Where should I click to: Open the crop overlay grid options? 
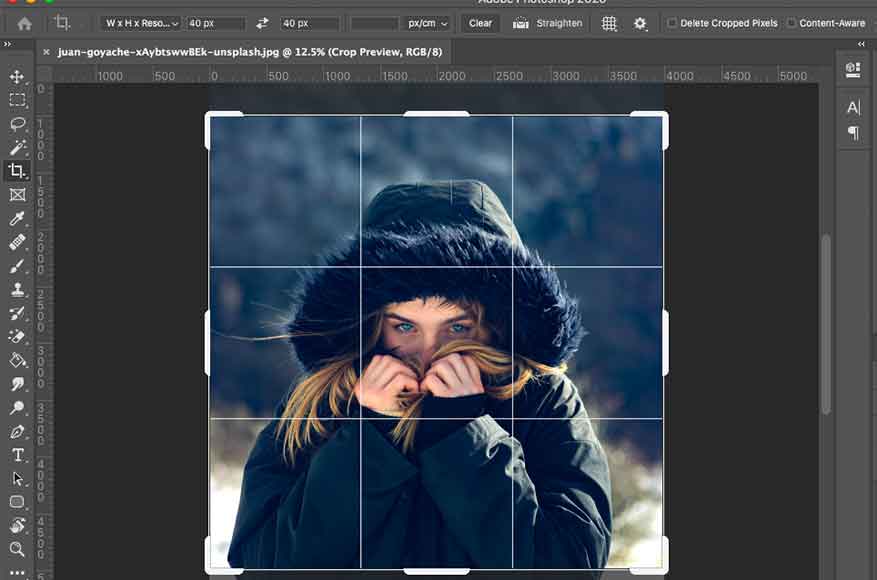coord(609,23)
